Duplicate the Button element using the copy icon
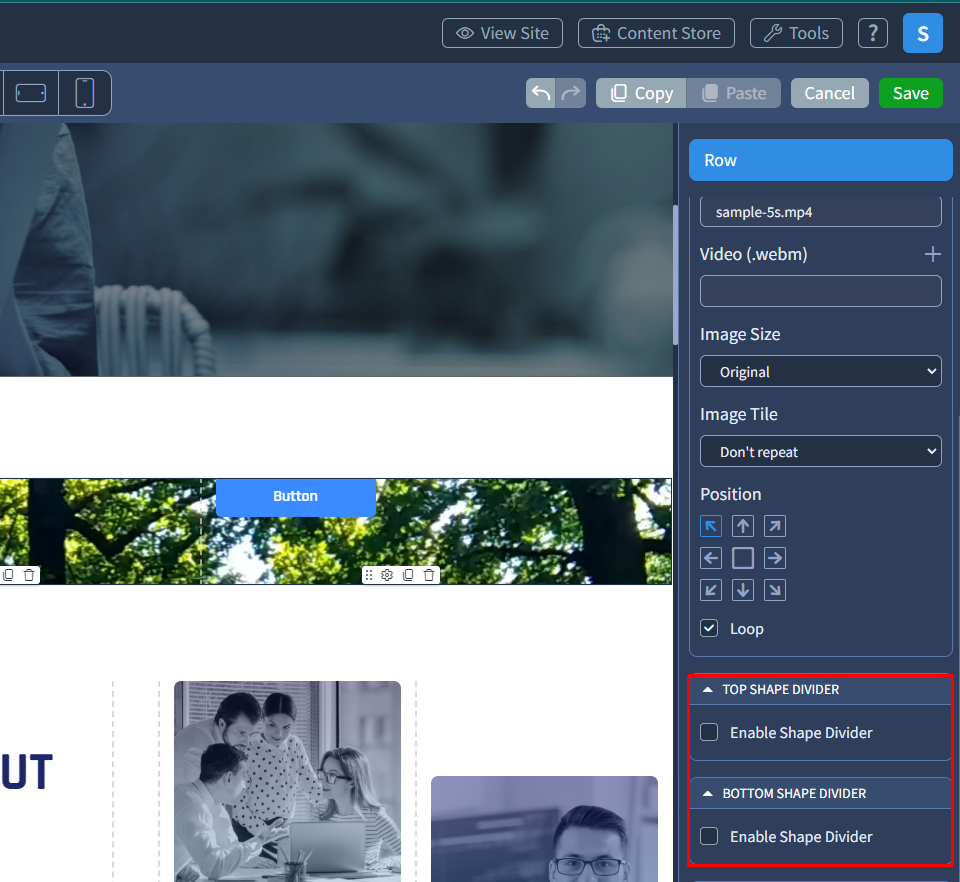960x882 pixels. coord(408,575)
